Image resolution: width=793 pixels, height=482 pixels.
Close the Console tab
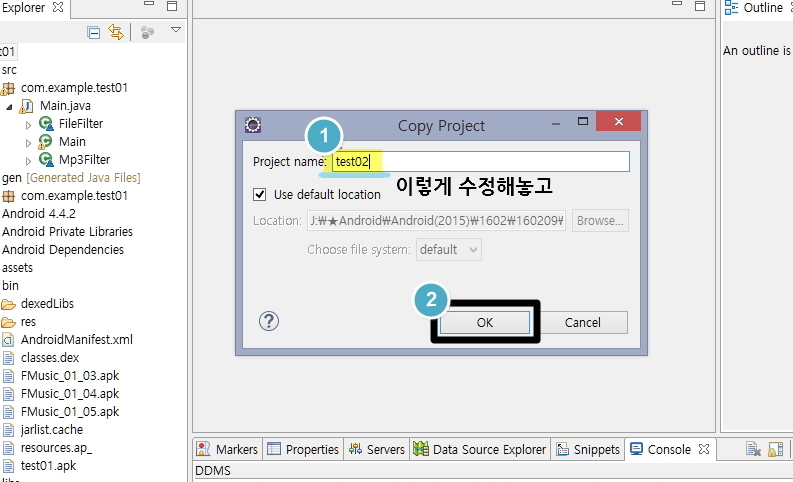(704, 449)
